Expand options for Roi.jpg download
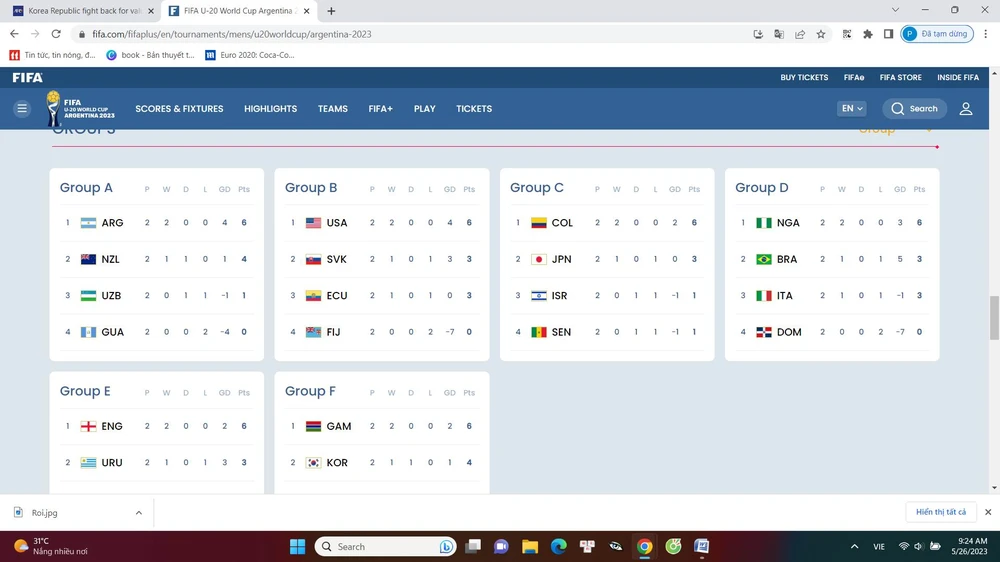 coord(139,512)
